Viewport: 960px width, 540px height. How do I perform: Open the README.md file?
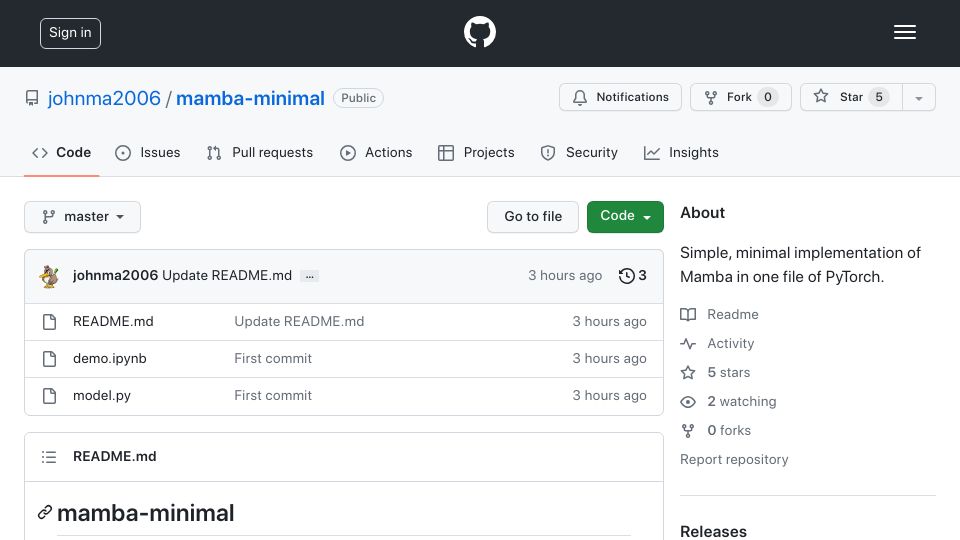113,321
